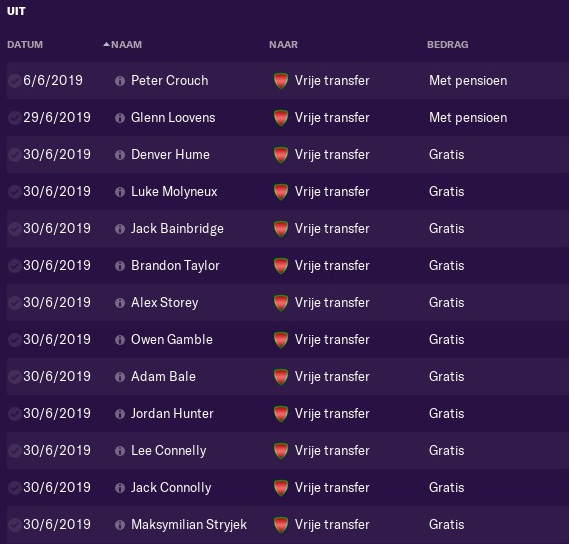Sort transfers by DATUM column header
Screen dimensions: 569x544
pyautogui.click(x=25, y=45)
